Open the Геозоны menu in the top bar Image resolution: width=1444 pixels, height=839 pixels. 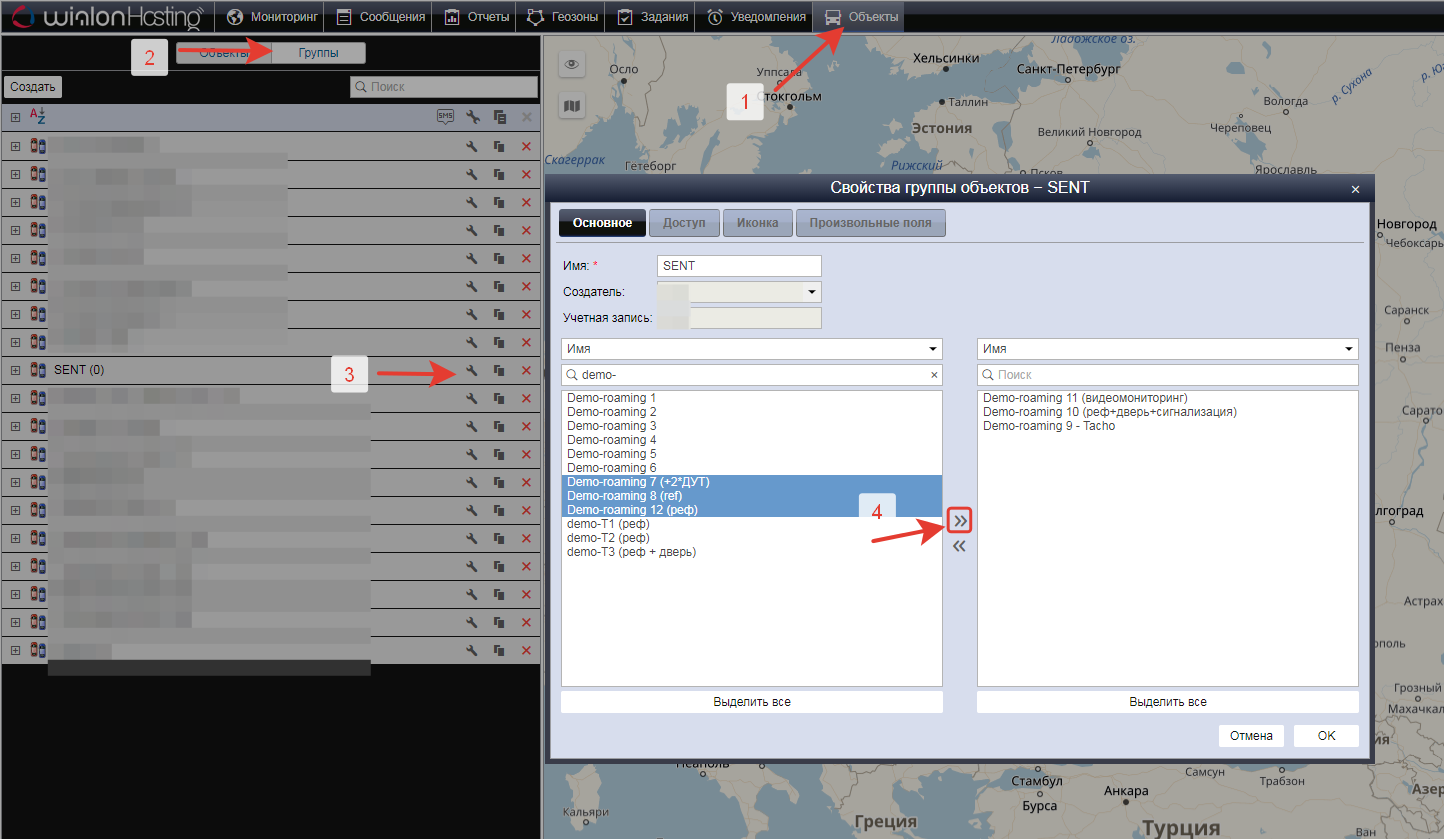click(565, 16)
